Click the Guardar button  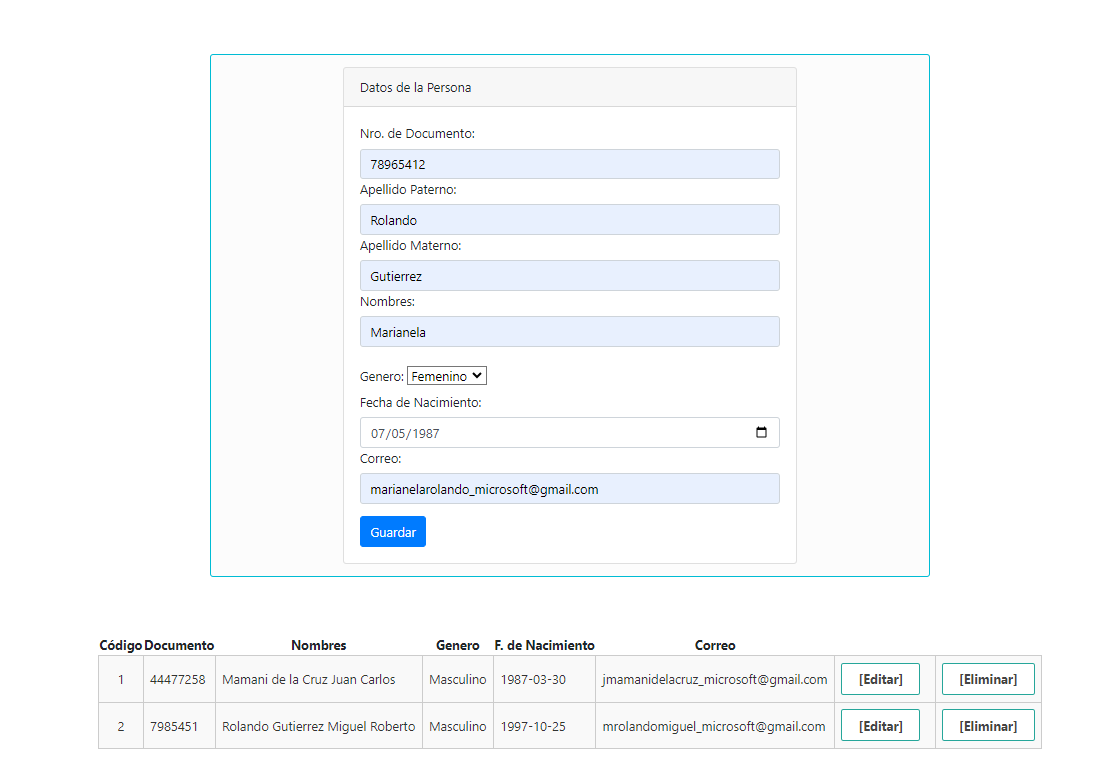tap(392, 532)
